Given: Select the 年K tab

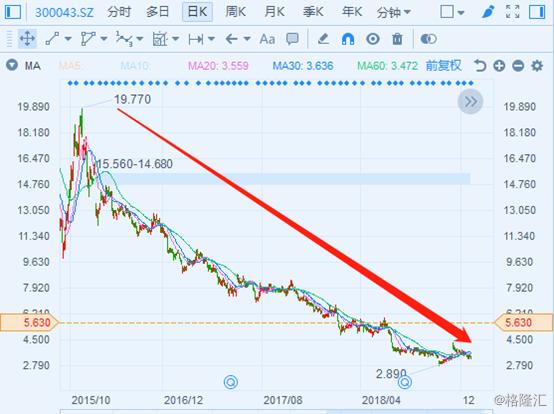Looking at the screenshot, I should (x=352, y=12).
